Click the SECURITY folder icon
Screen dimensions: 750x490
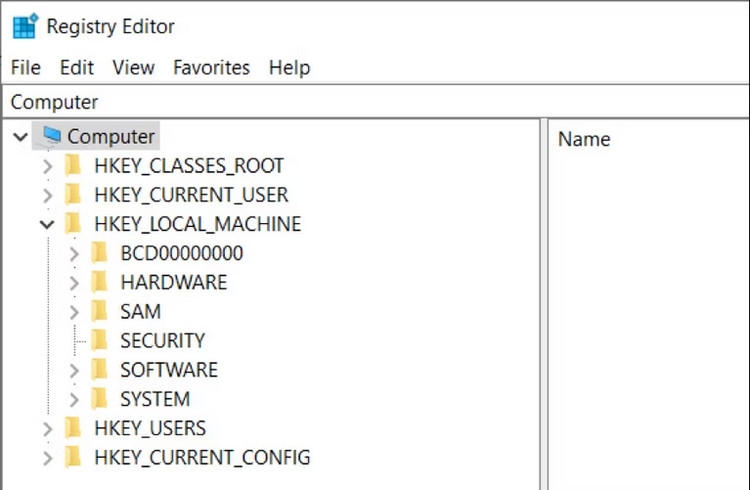coord(99,341)
